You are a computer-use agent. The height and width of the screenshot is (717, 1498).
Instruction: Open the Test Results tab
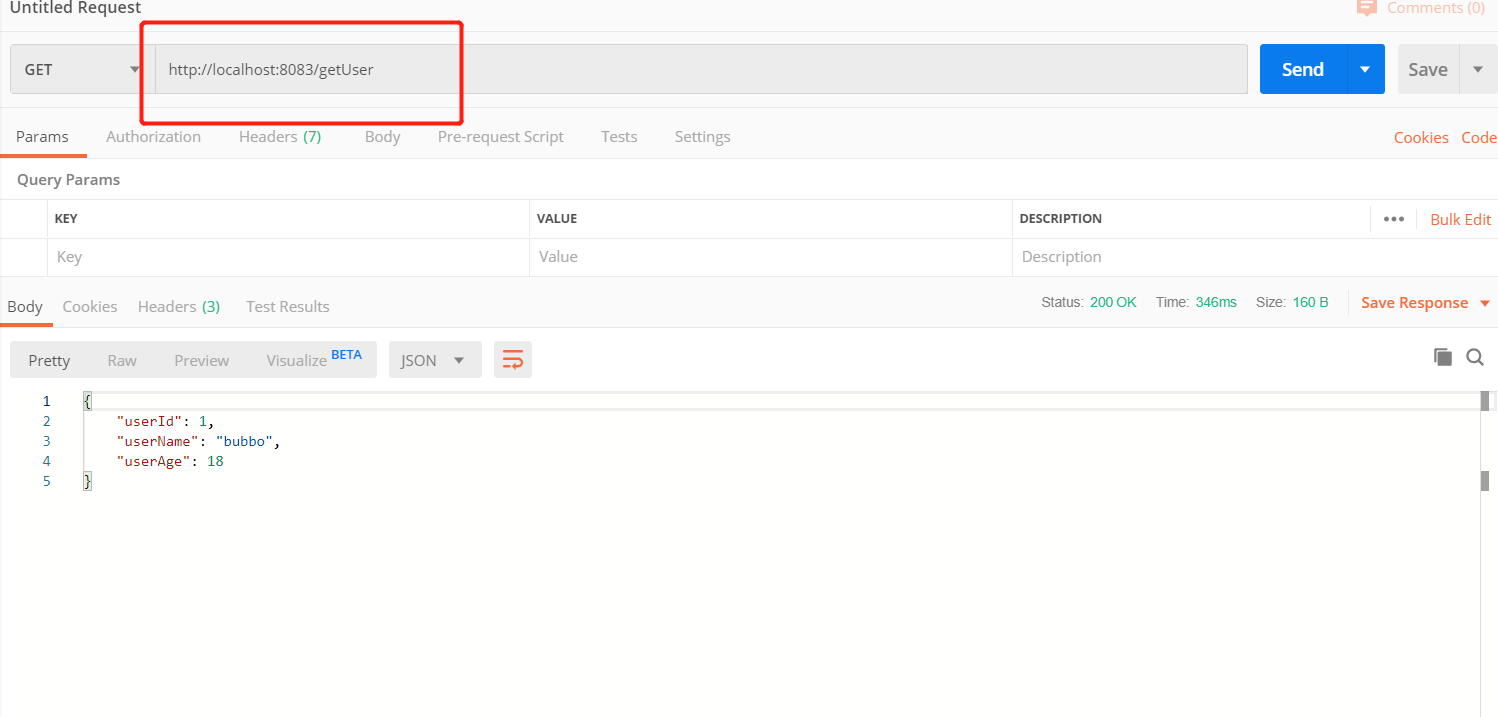tap(288, 307)
